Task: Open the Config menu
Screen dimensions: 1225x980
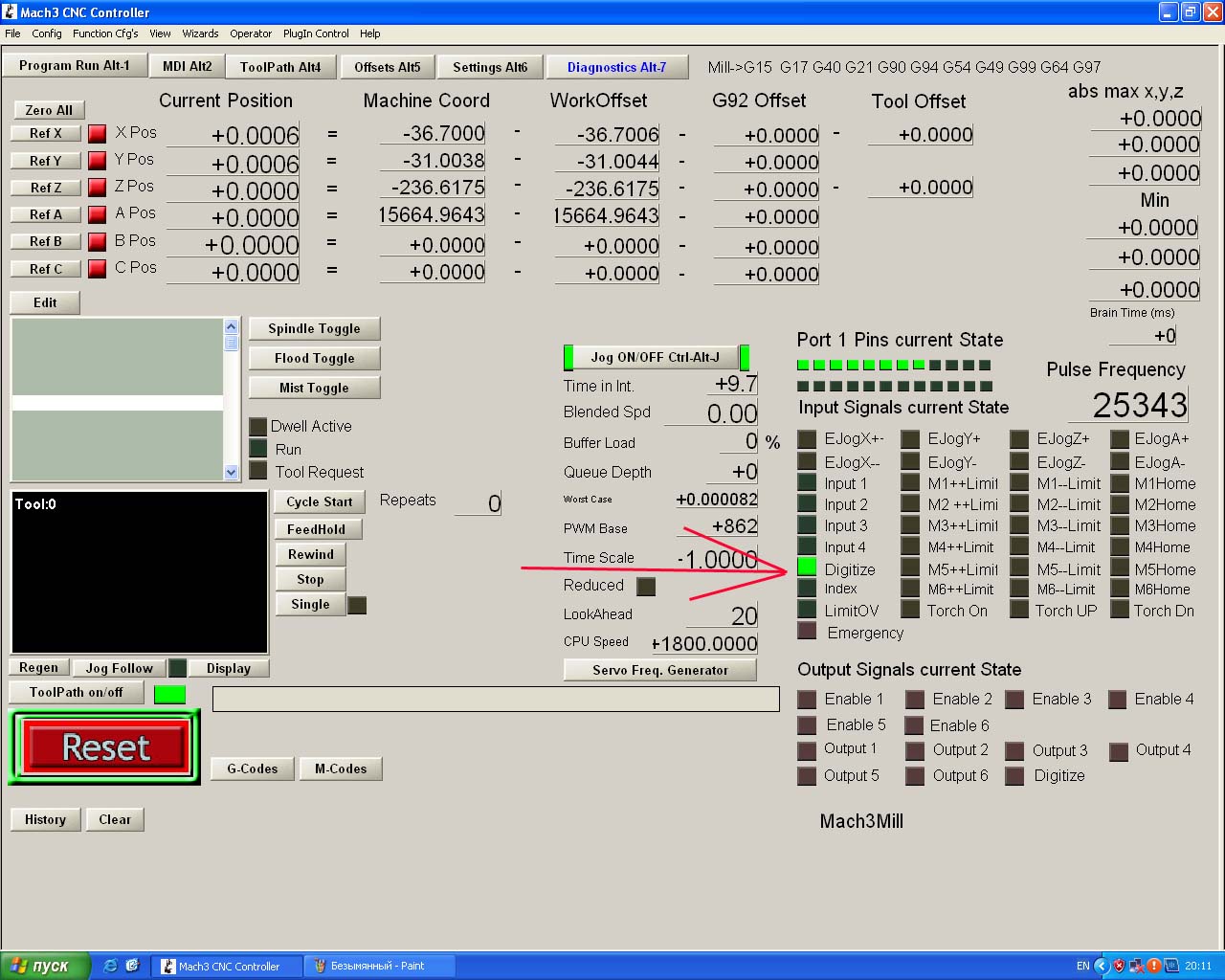Action: coord(47,33)
